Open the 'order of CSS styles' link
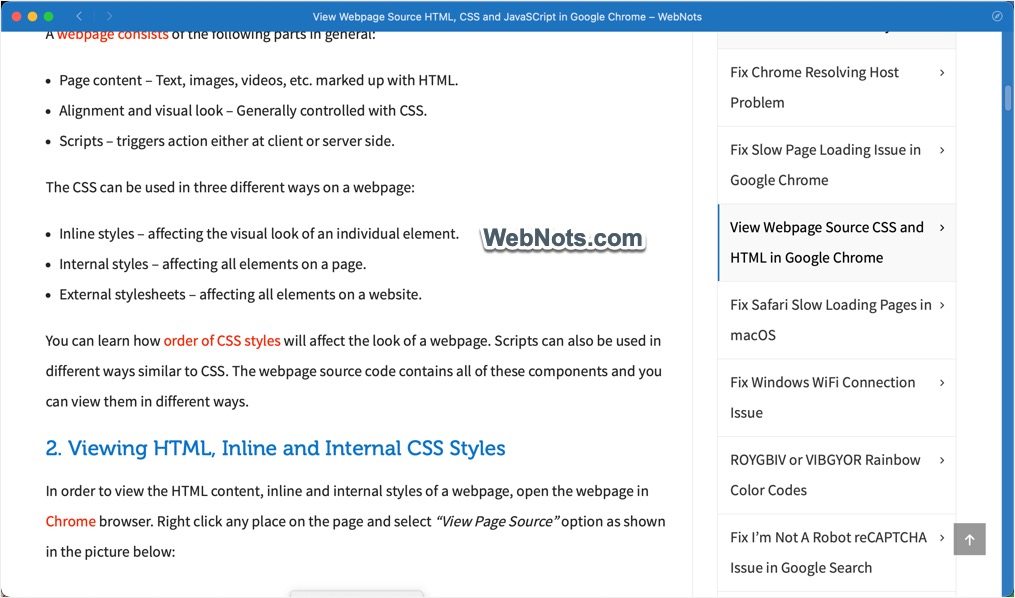 222,341
